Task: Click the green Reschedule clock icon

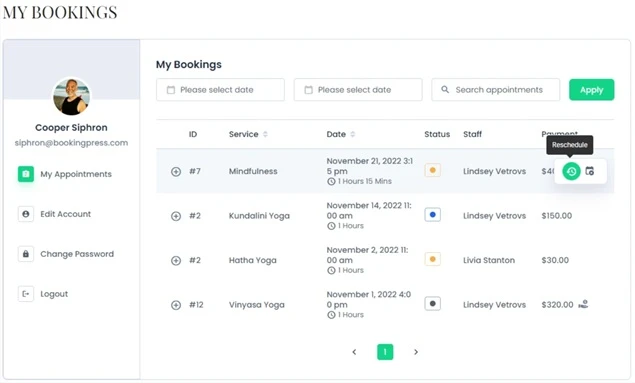Action: click(x=571, y=171)
